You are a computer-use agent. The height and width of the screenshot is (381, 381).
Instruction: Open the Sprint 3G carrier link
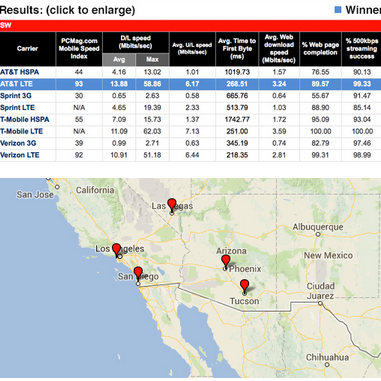(16, 96)
